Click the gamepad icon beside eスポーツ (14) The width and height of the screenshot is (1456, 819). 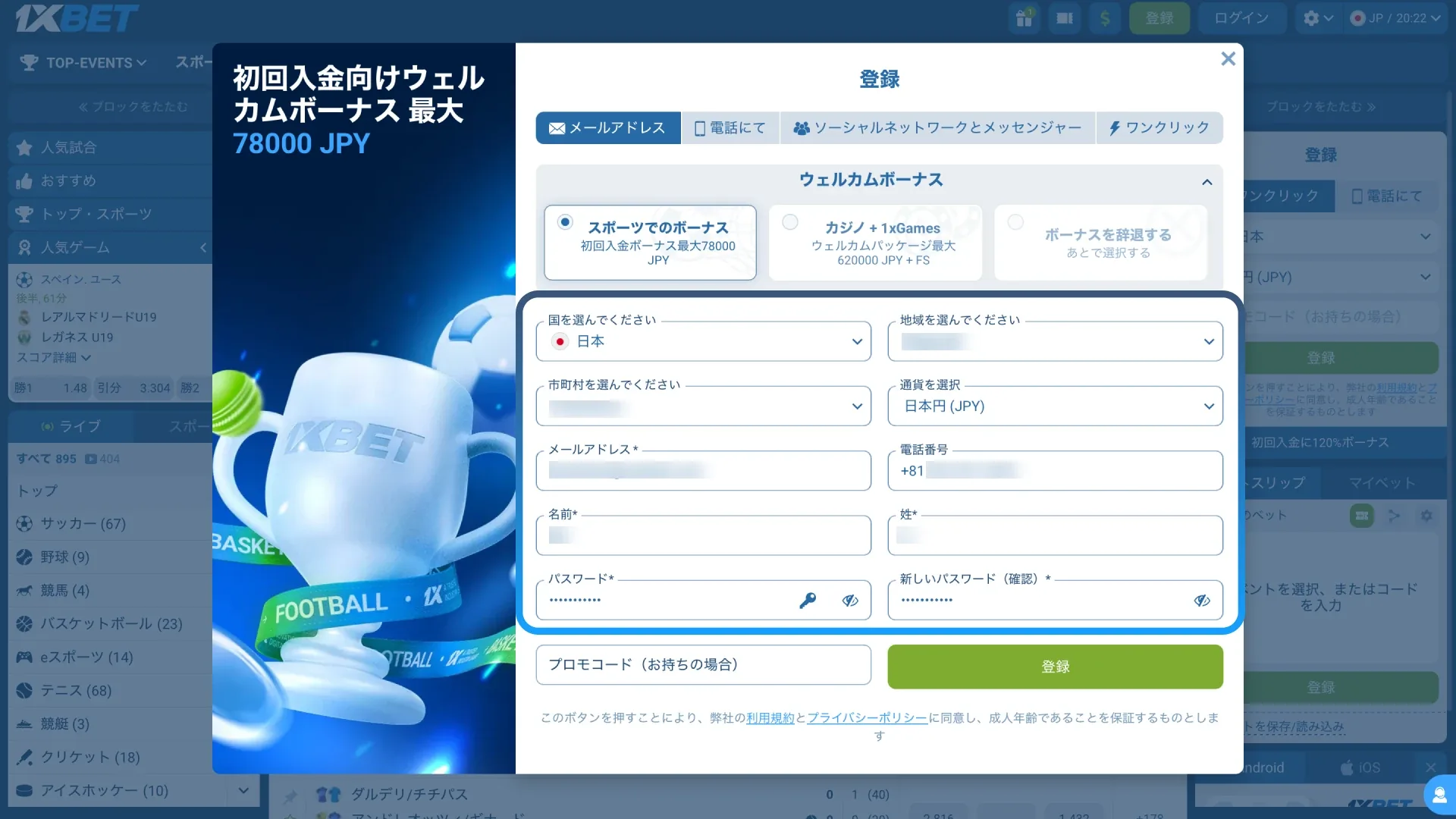(24, 657)
